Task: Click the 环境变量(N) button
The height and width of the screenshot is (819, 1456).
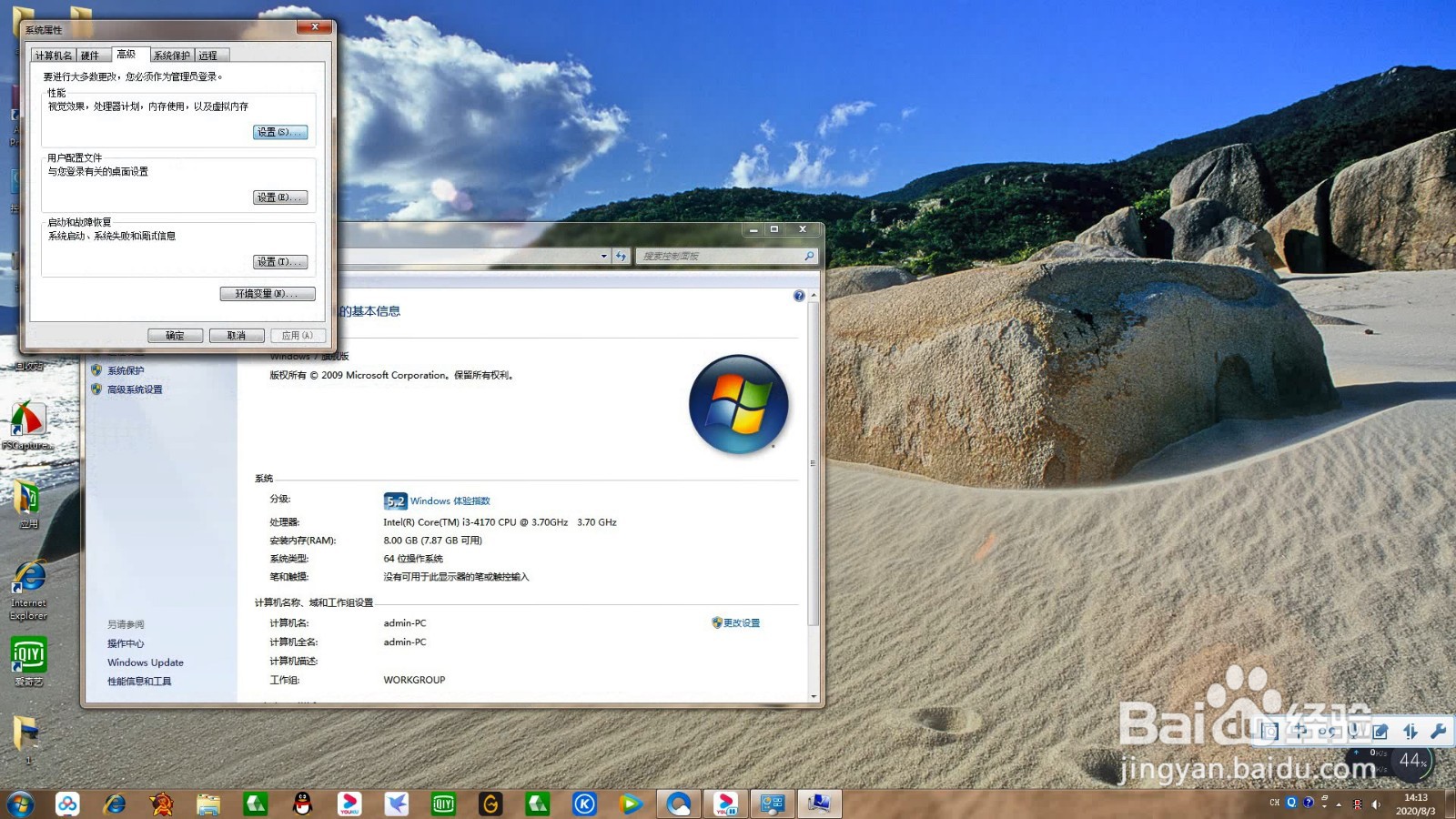Action: 268,294
